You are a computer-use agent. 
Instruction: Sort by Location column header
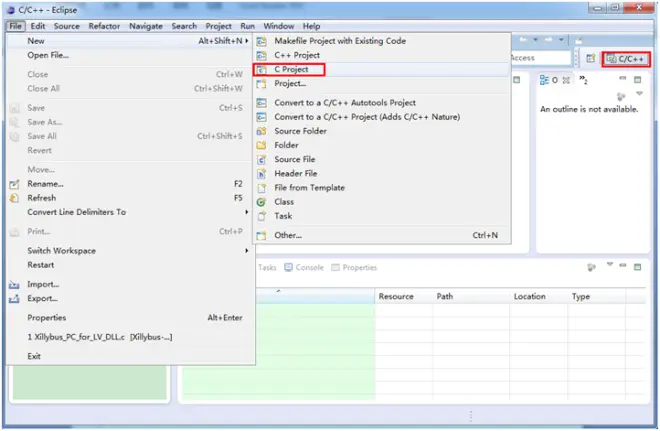(x=538, y=297)
